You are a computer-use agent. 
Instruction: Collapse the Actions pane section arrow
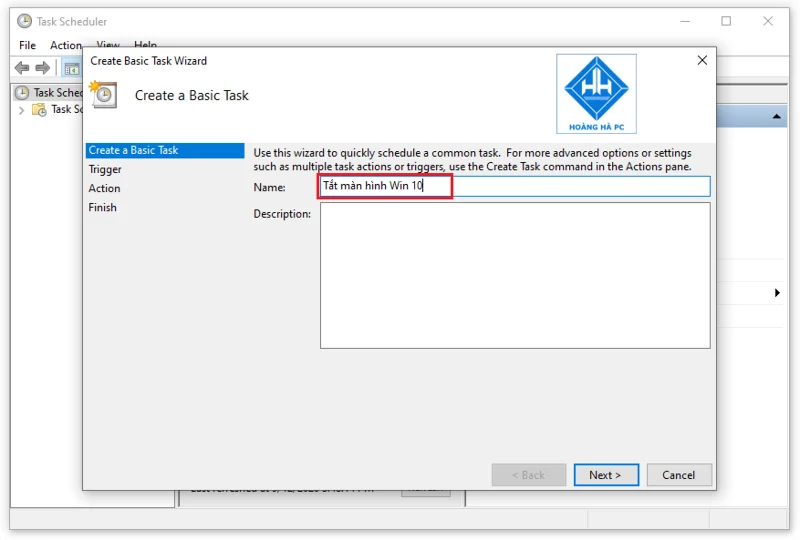(777, 116)
